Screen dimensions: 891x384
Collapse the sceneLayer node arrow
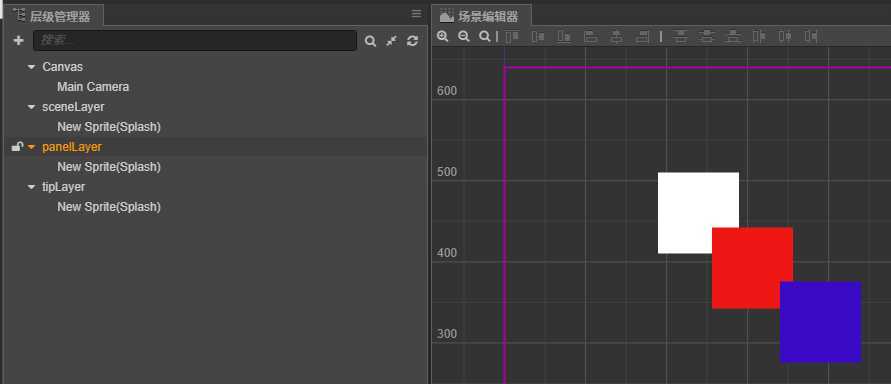click(31, 107)
